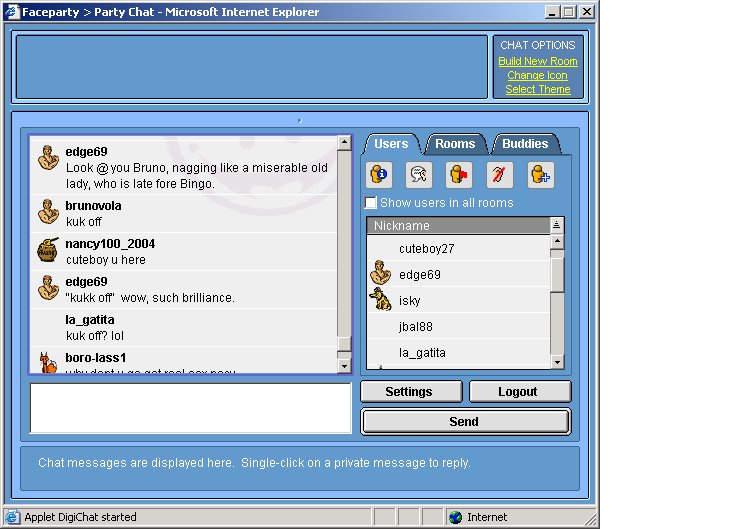Image resolution: width=734 pixels, height=529 pixels.
Task: Click brunovola's name in the chat
Action: click(x=93, y=206)
